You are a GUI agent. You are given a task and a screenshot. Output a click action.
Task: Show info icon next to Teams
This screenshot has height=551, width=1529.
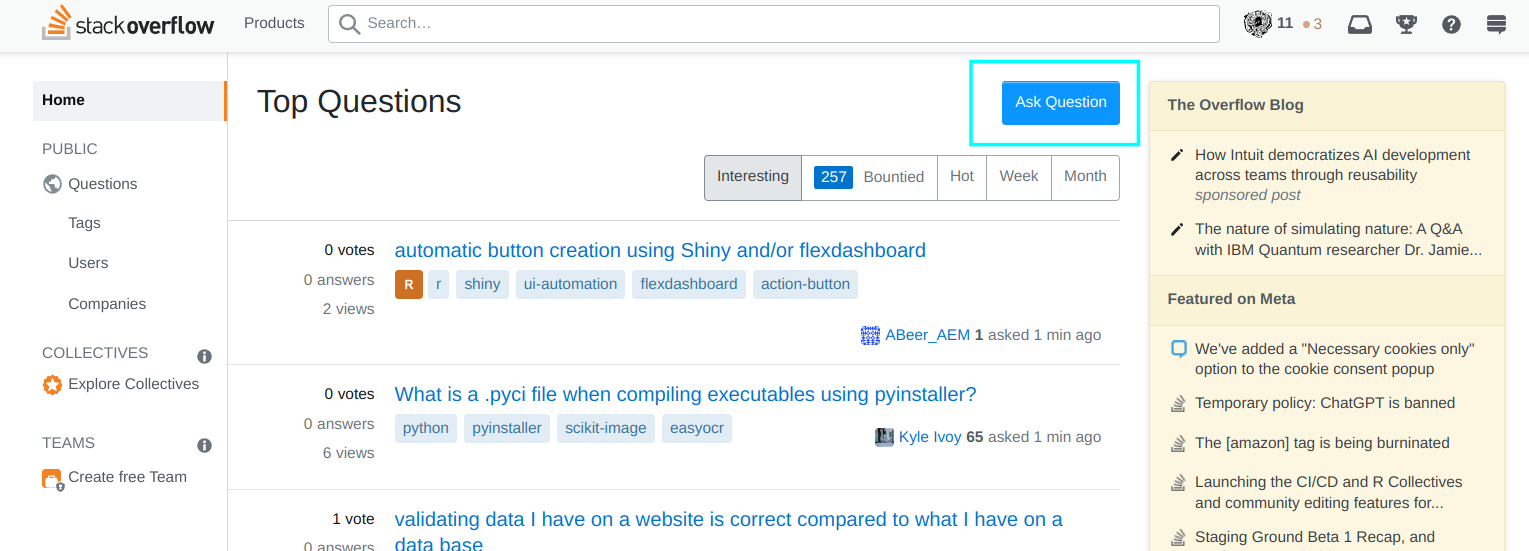(204, 446)
